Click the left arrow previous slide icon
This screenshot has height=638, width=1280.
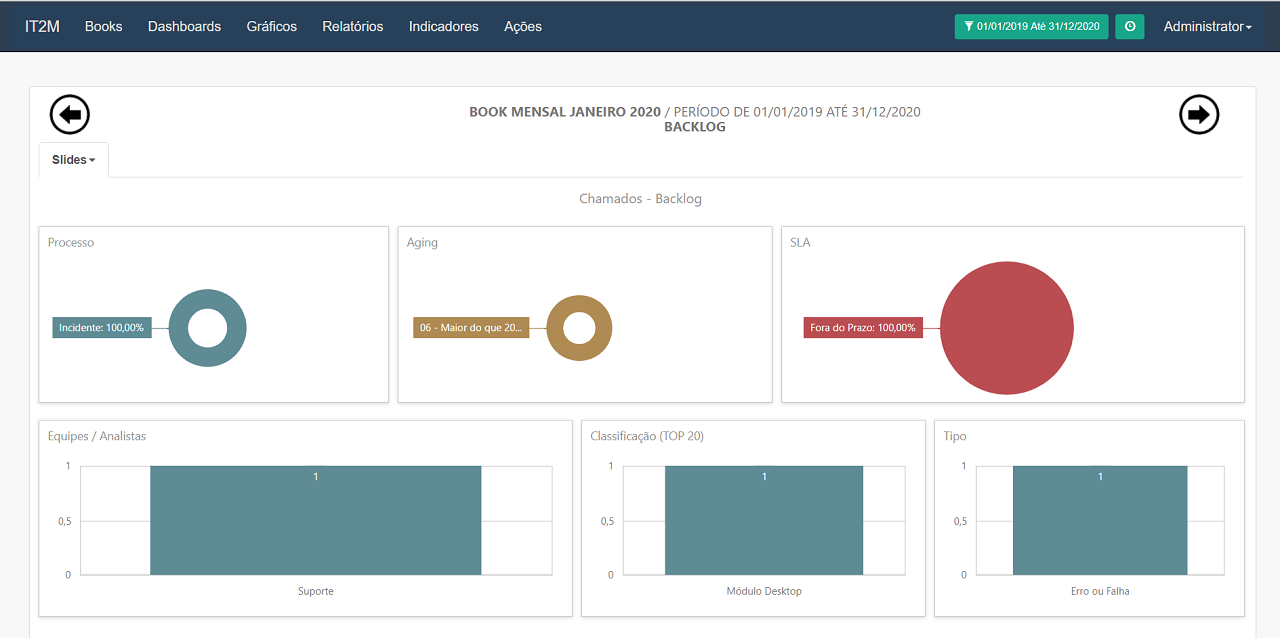click(70, 115)
